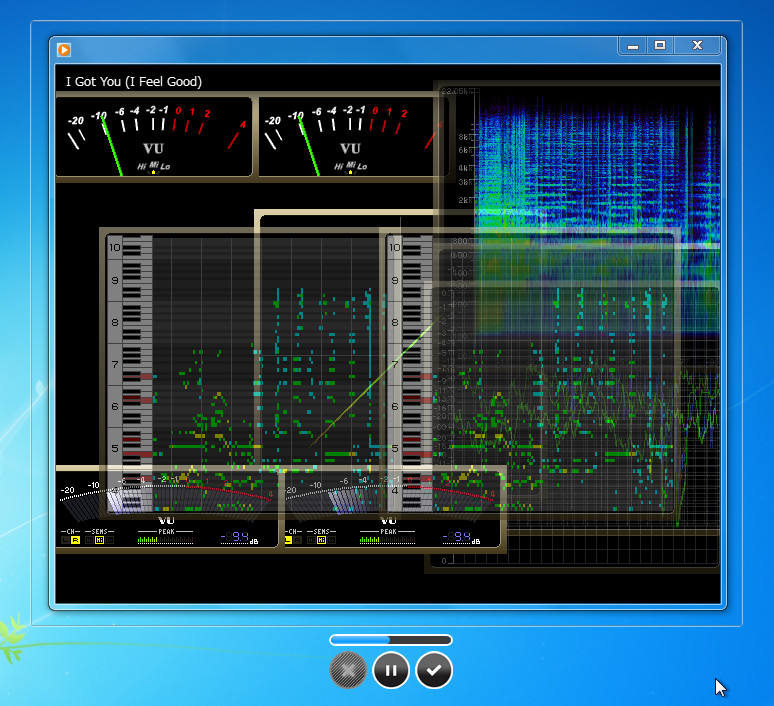Pause the screen recording

[x=390, y=670]
